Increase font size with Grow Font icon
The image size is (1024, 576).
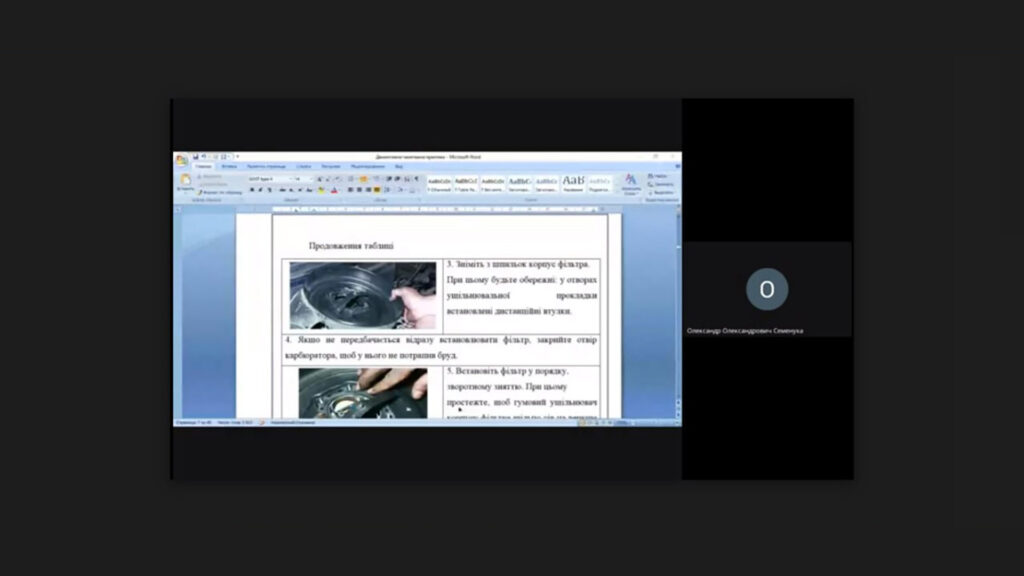point(319,179)
